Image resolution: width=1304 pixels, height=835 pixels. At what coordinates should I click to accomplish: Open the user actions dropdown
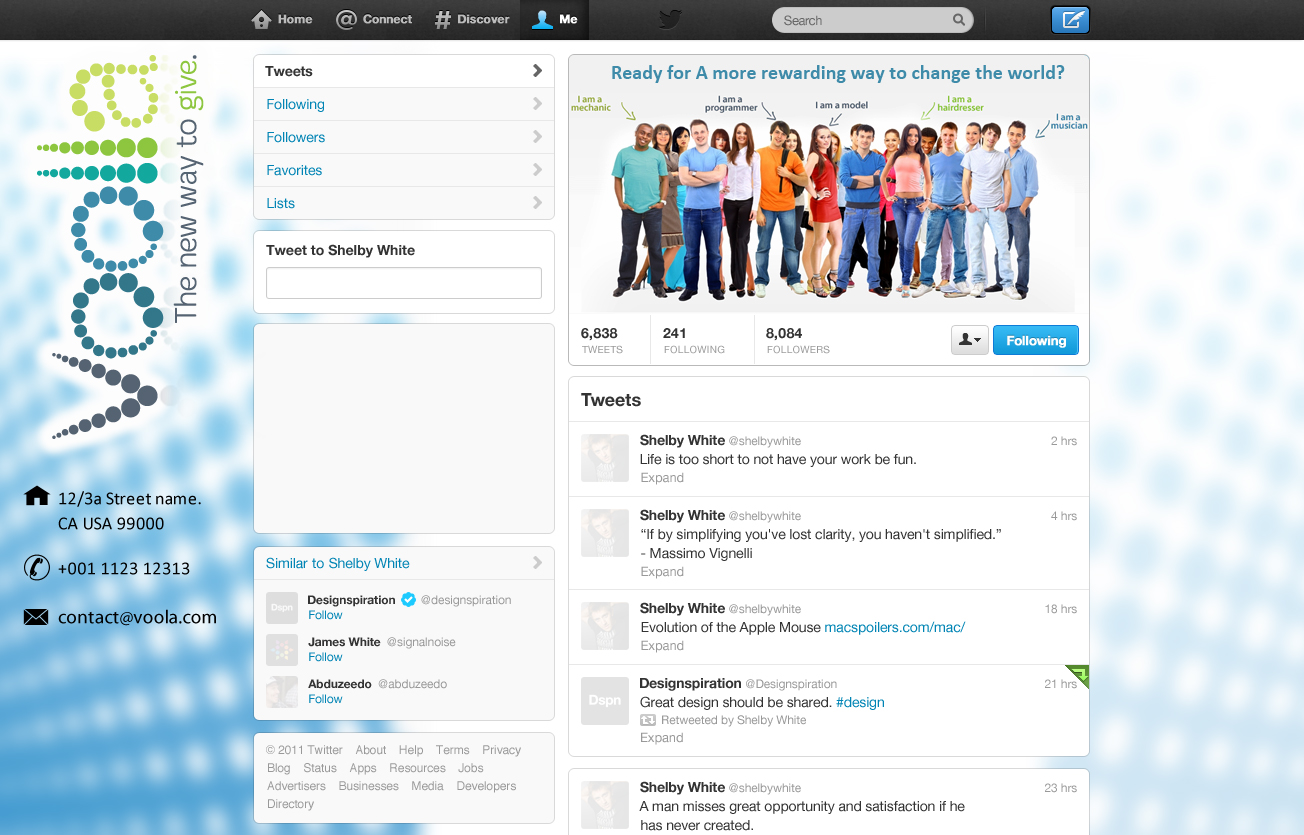(x=969, y=341)
